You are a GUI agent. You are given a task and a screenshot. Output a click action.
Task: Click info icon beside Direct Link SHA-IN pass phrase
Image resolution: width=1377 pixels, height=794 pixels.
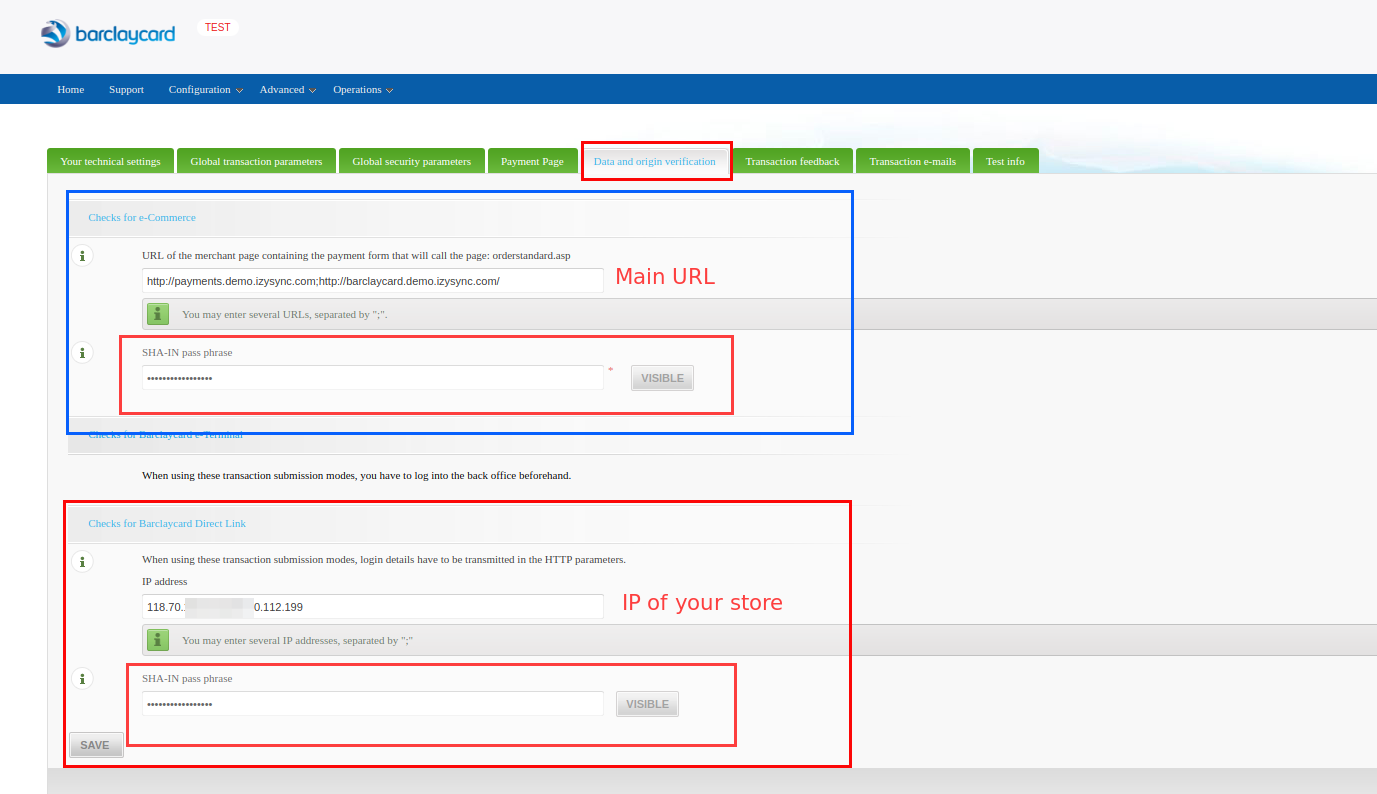(82, 679)
